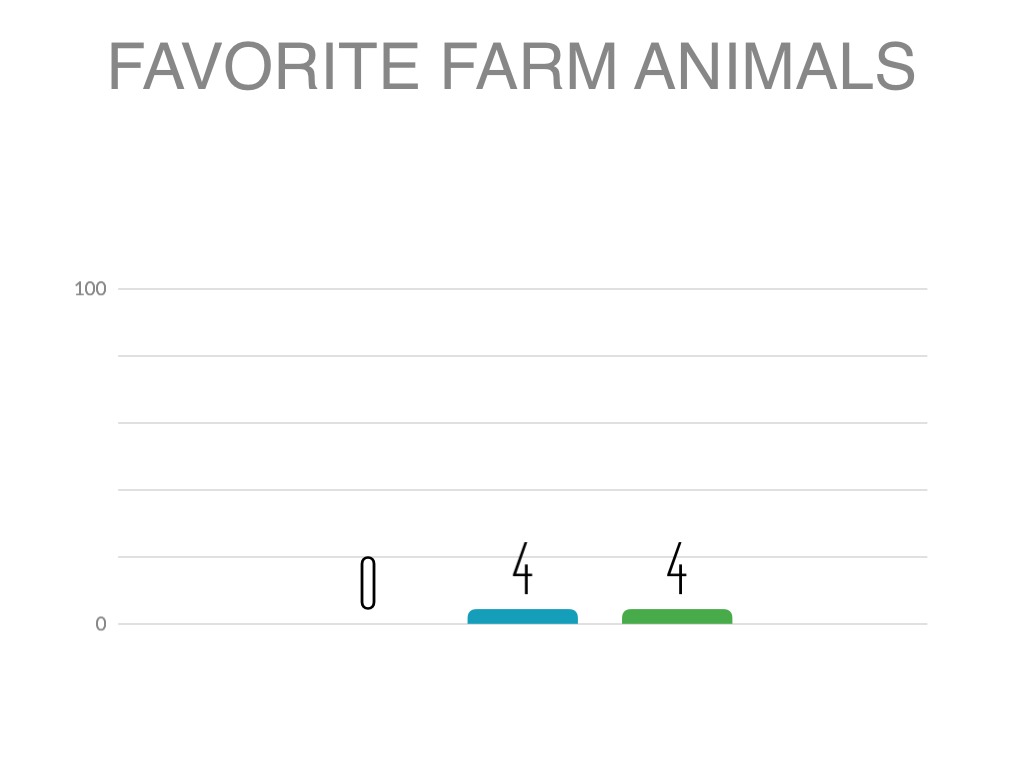Select the small 0 label on the vertical axis
Screen dimensions: 1024x768
pyautogui.click(x=101, y=624)
